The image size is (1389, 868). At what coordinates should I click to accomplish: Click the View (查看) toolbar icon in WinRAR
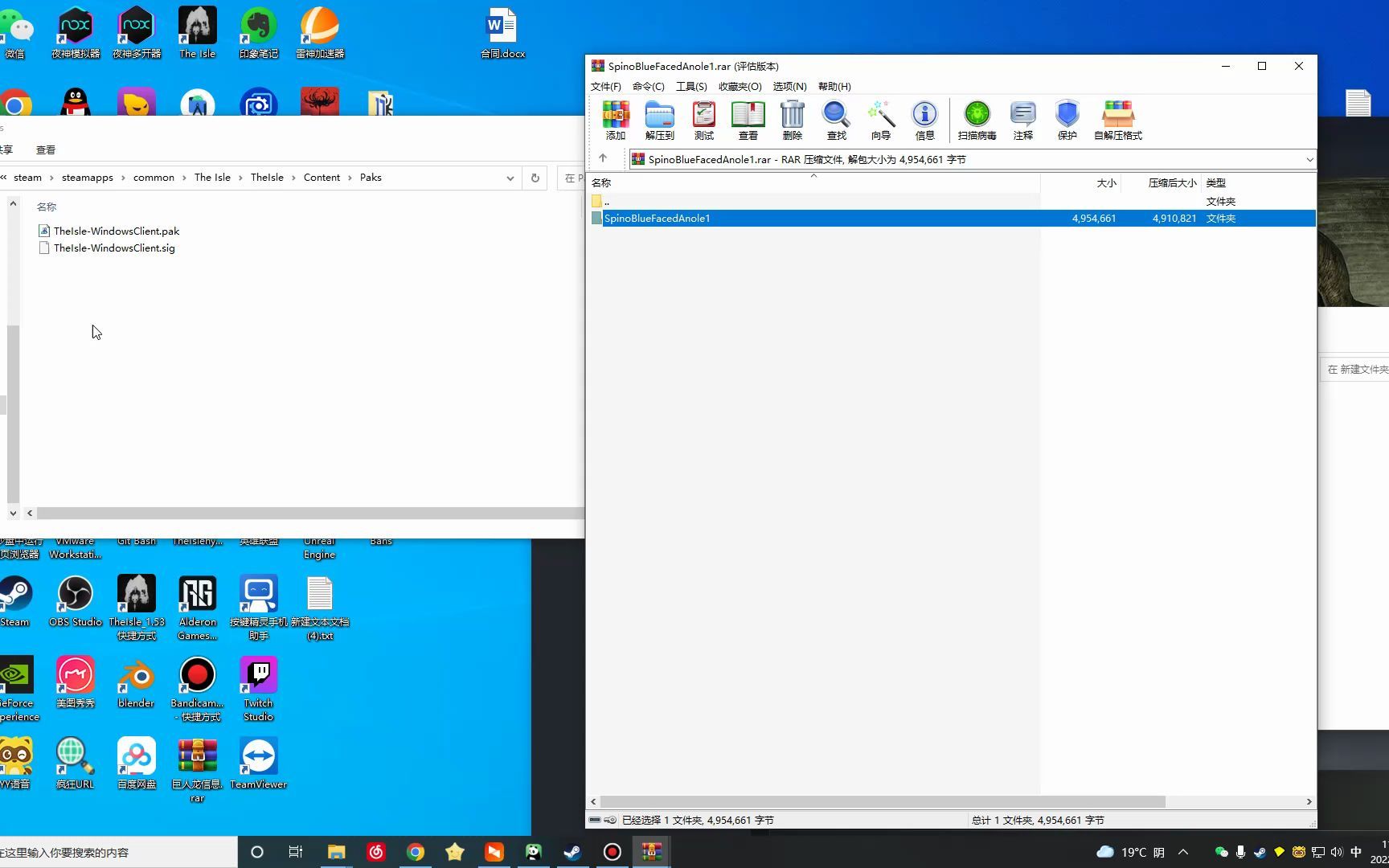click(748, 121)
